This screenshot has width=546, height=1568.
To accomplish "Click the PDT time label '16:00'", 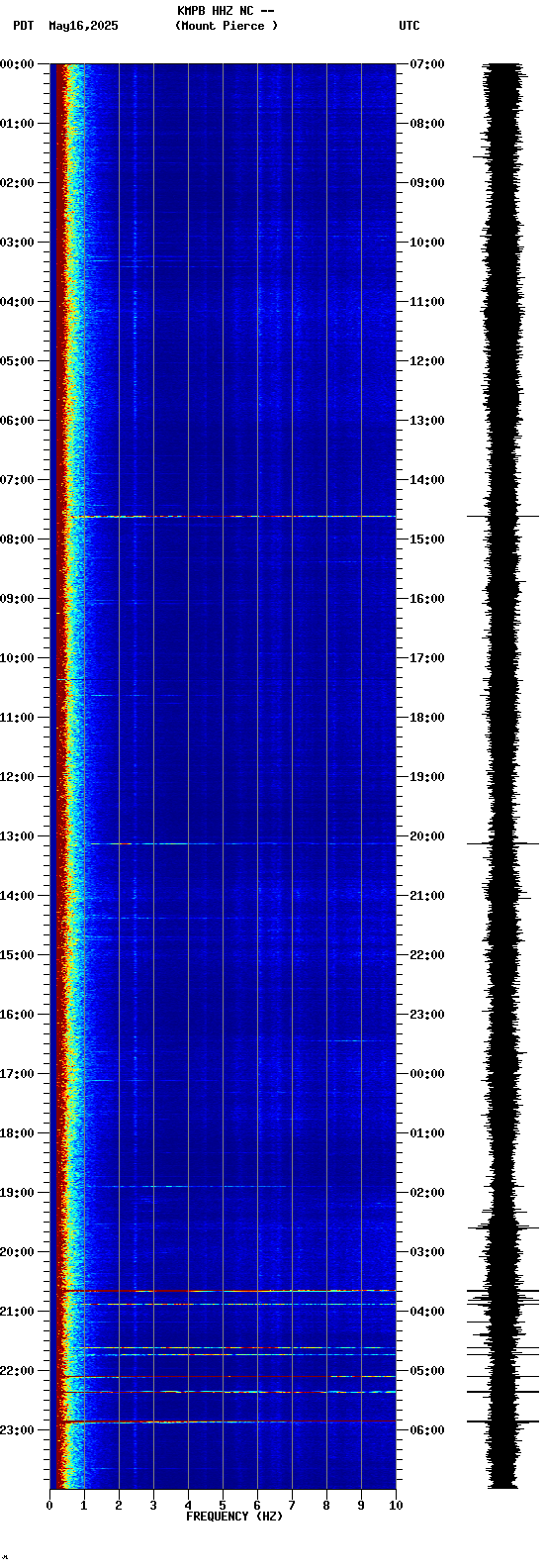I will pos(17,1015).
